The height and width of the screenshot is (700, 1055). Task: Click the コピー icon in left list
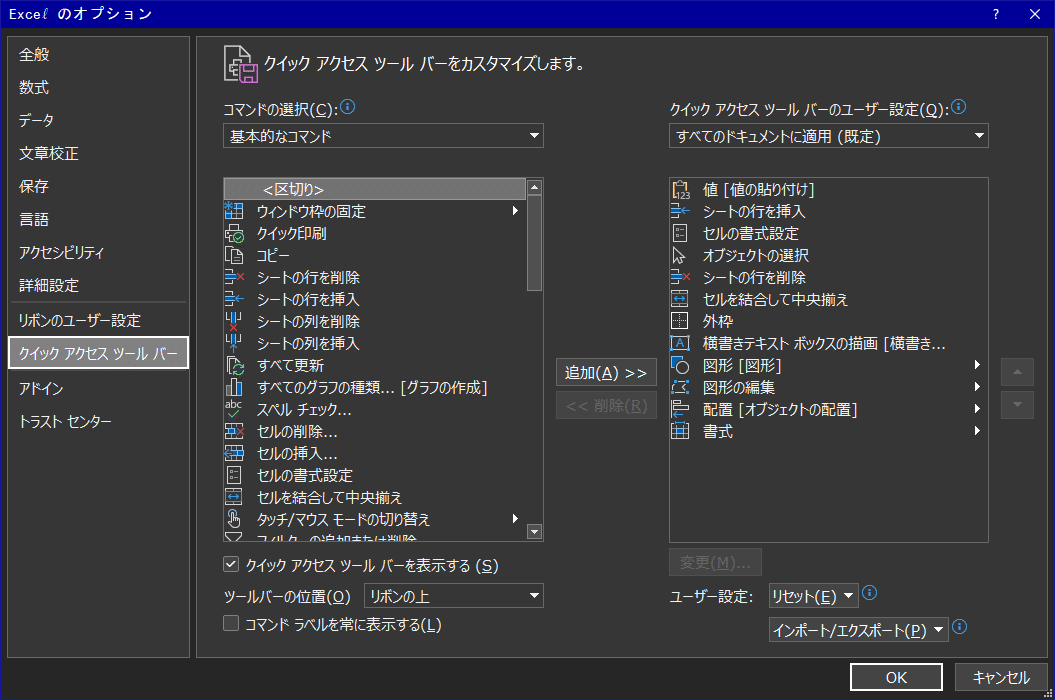(233, 255)
